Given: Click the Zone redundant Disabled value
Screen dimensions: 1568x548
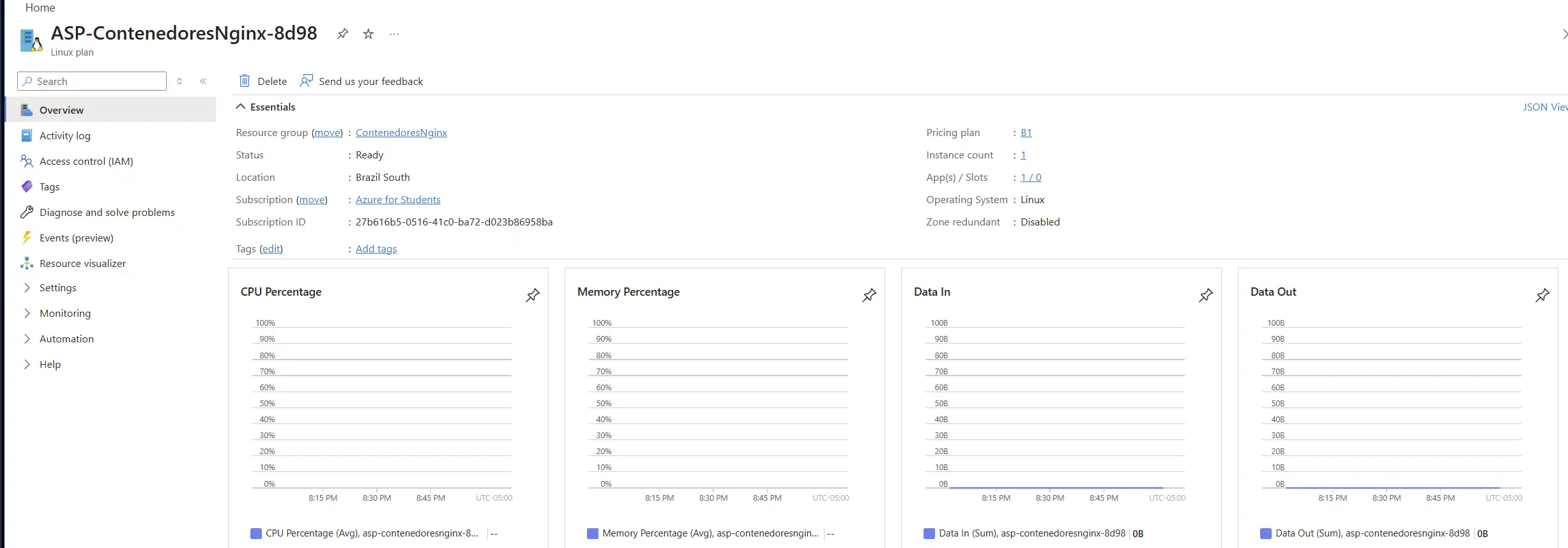Looking at the screenshot, I should (1040, 222).
